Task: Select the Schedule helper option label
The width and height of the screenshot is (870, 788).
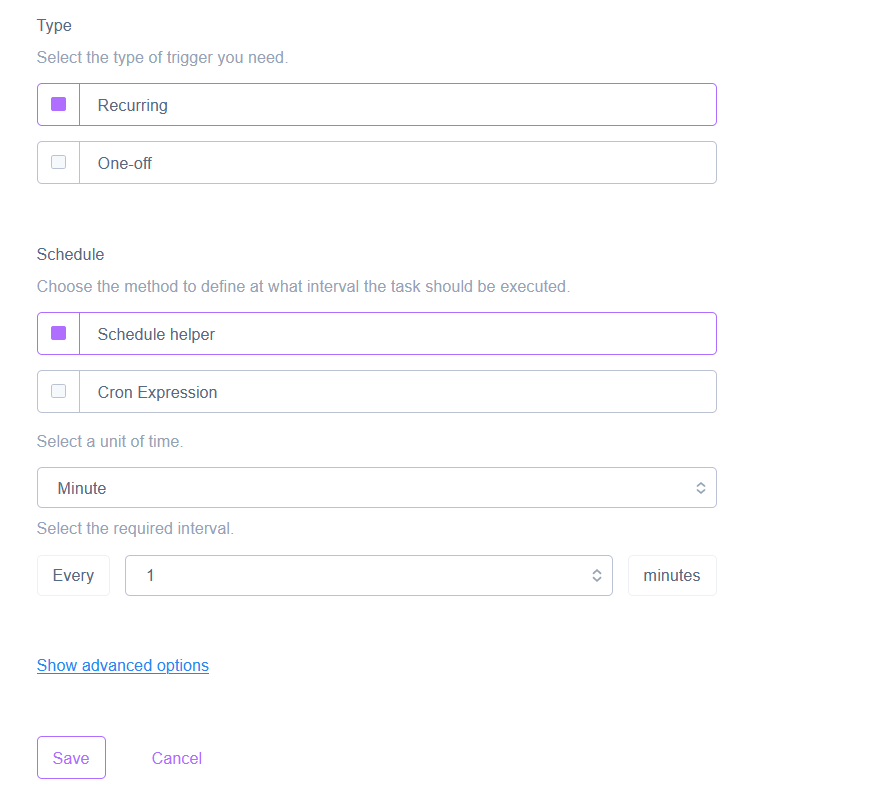Action: click(x=156, y=334)
